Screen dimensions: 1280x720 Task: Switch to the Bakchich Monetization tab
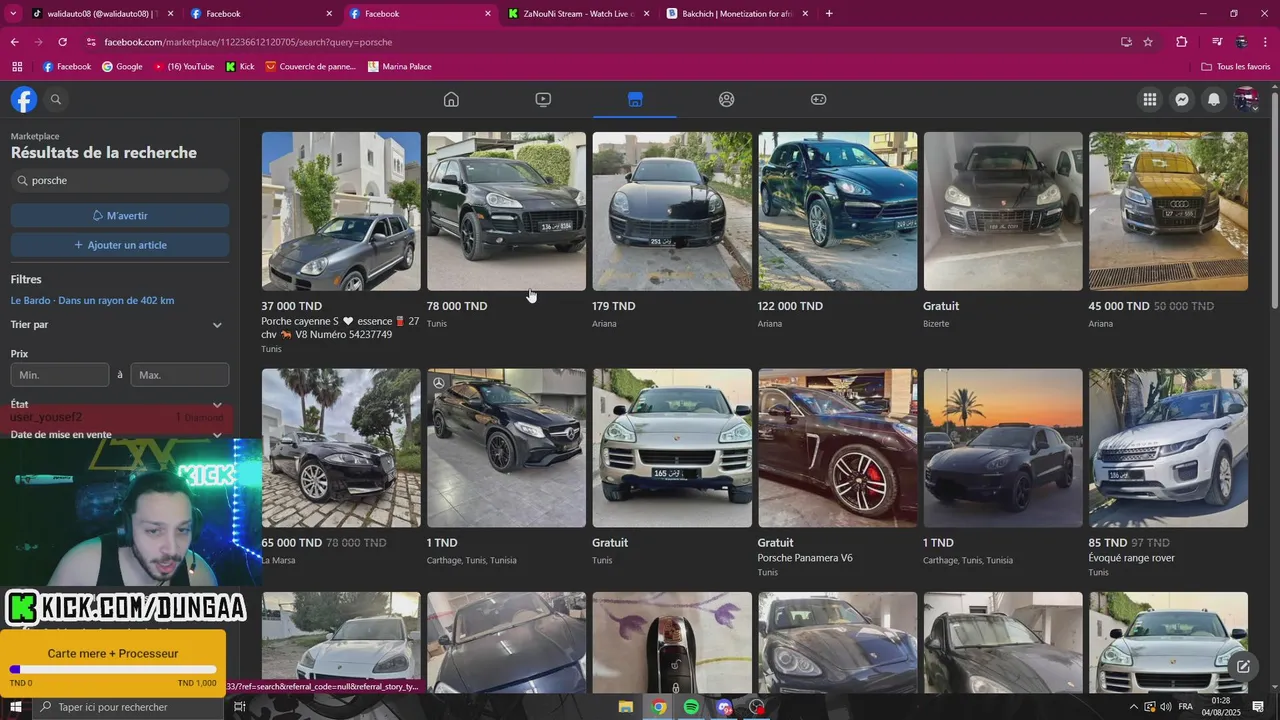pyautogui.click(x=736, y=14)
